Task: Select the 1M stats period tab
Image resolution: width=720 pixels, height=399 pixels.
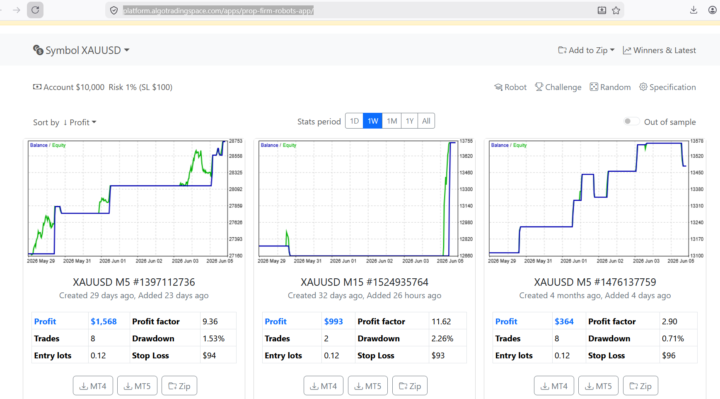Action: click(391, 121)
